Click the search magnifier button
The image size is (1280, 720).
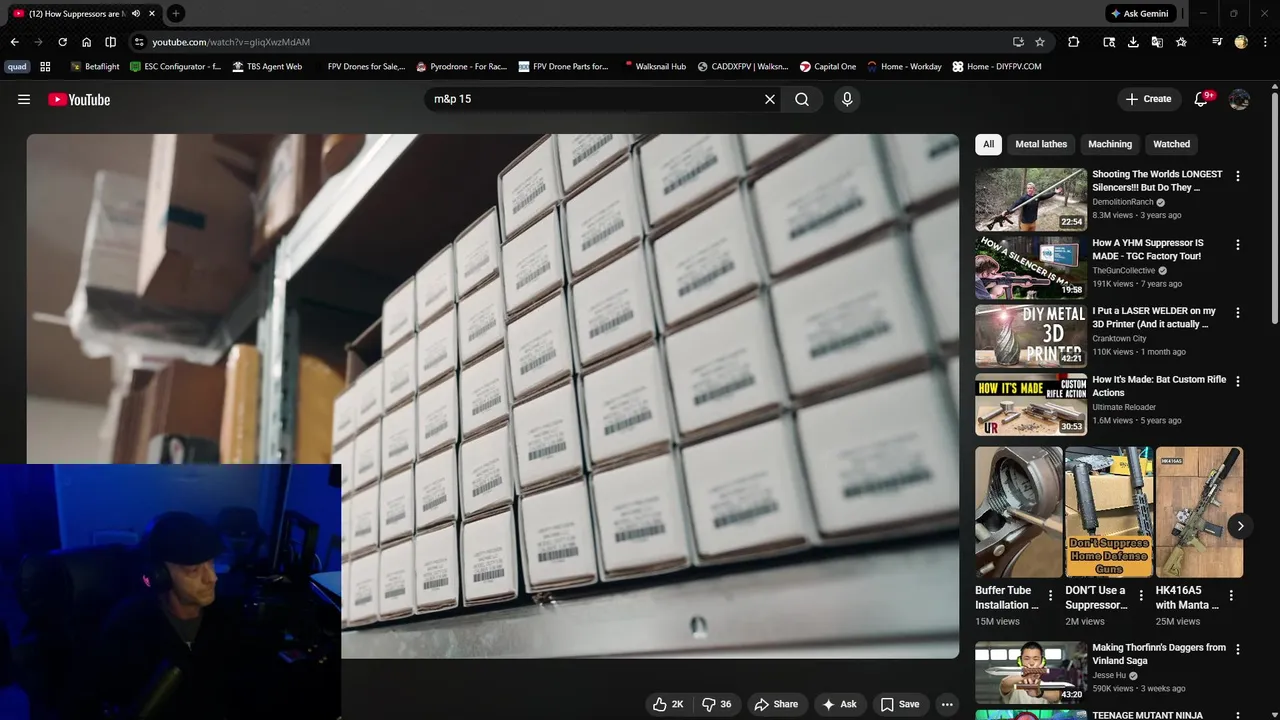[x=802, y=99]
